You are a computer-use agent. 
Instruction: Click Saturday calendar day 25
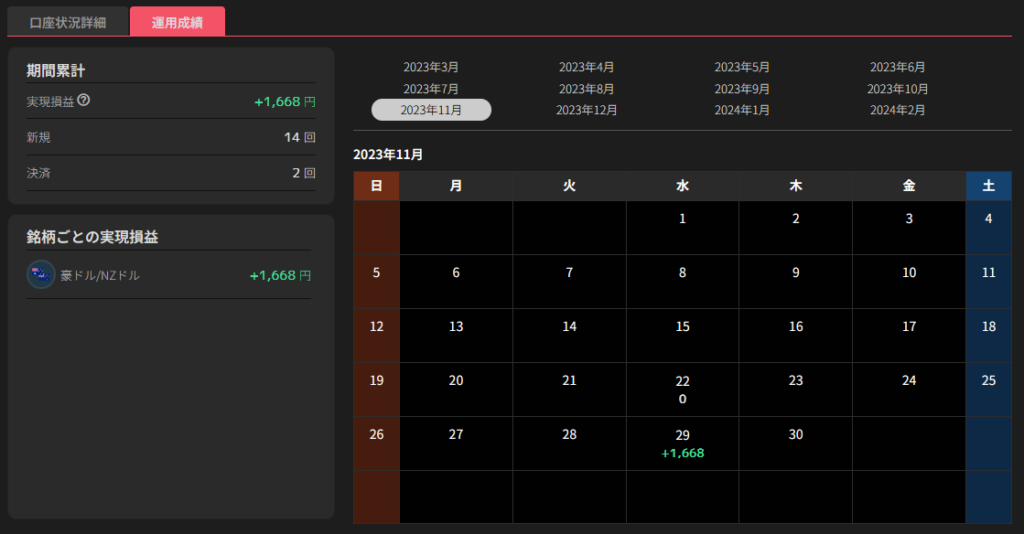[989, 390]
